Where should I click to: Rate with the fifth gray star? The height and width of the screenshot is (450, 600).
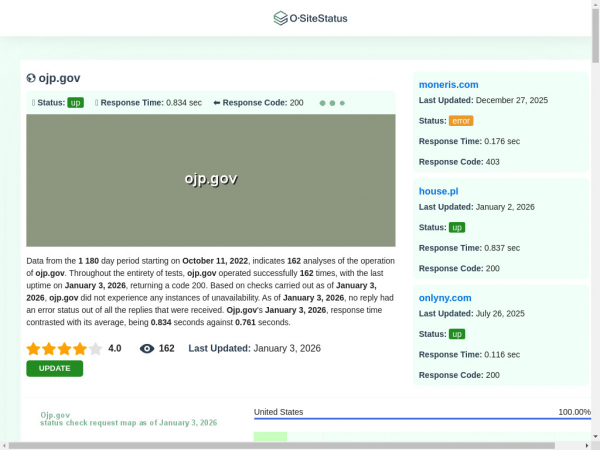95,349
